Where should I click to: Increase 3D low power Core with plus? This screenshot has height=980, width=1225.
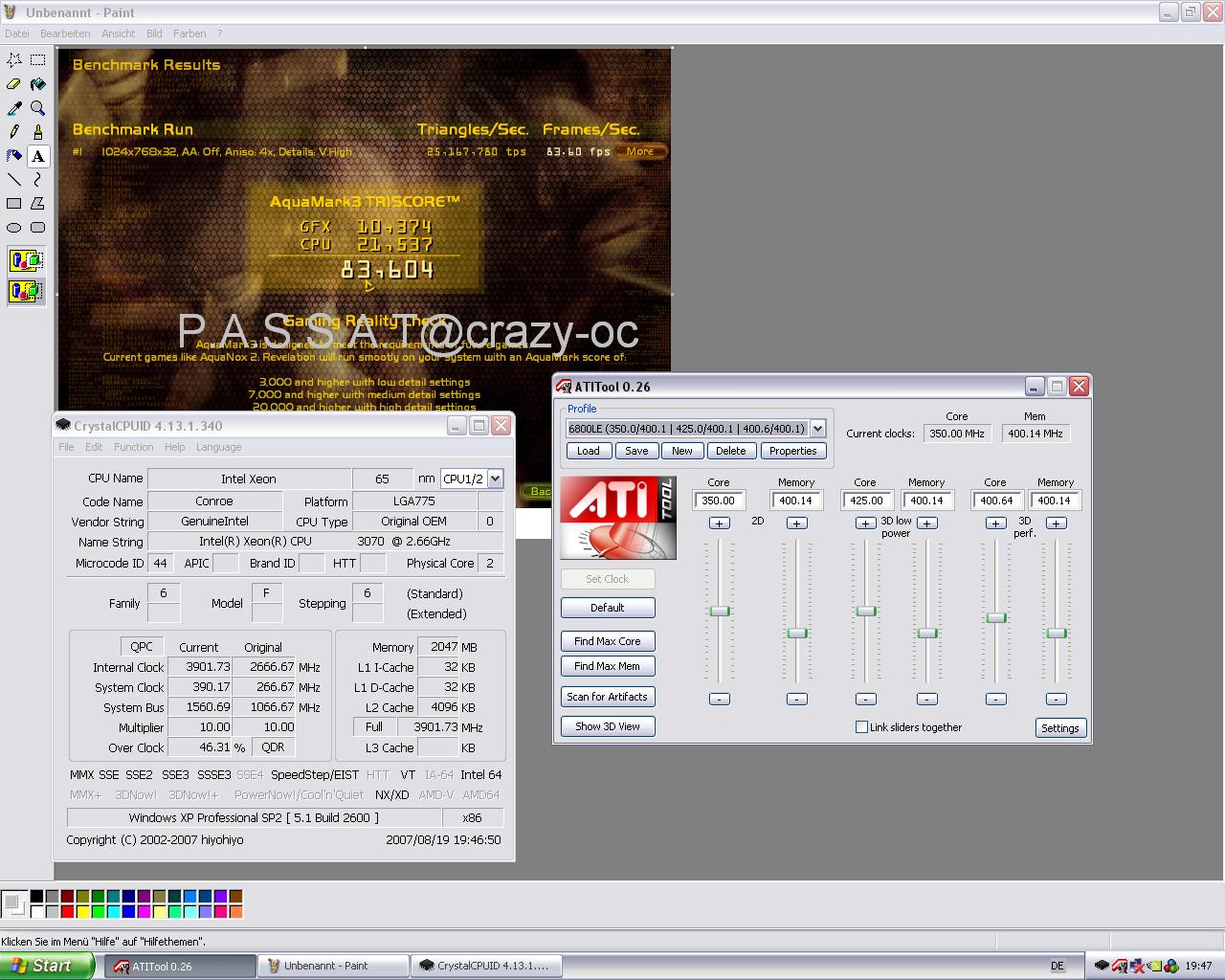865,523
